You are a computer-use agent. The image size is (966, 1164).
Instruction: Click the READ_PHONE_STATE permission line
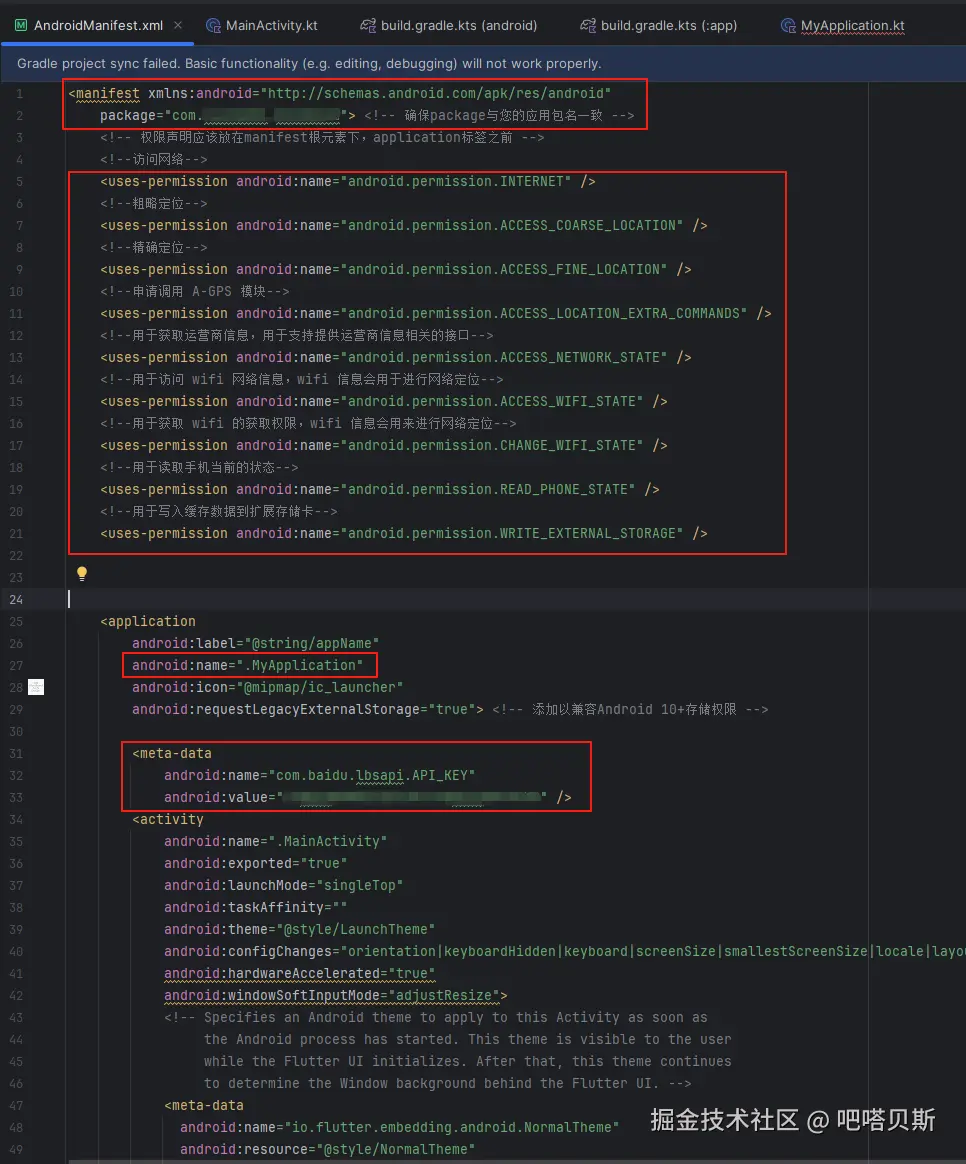point(379,489)
